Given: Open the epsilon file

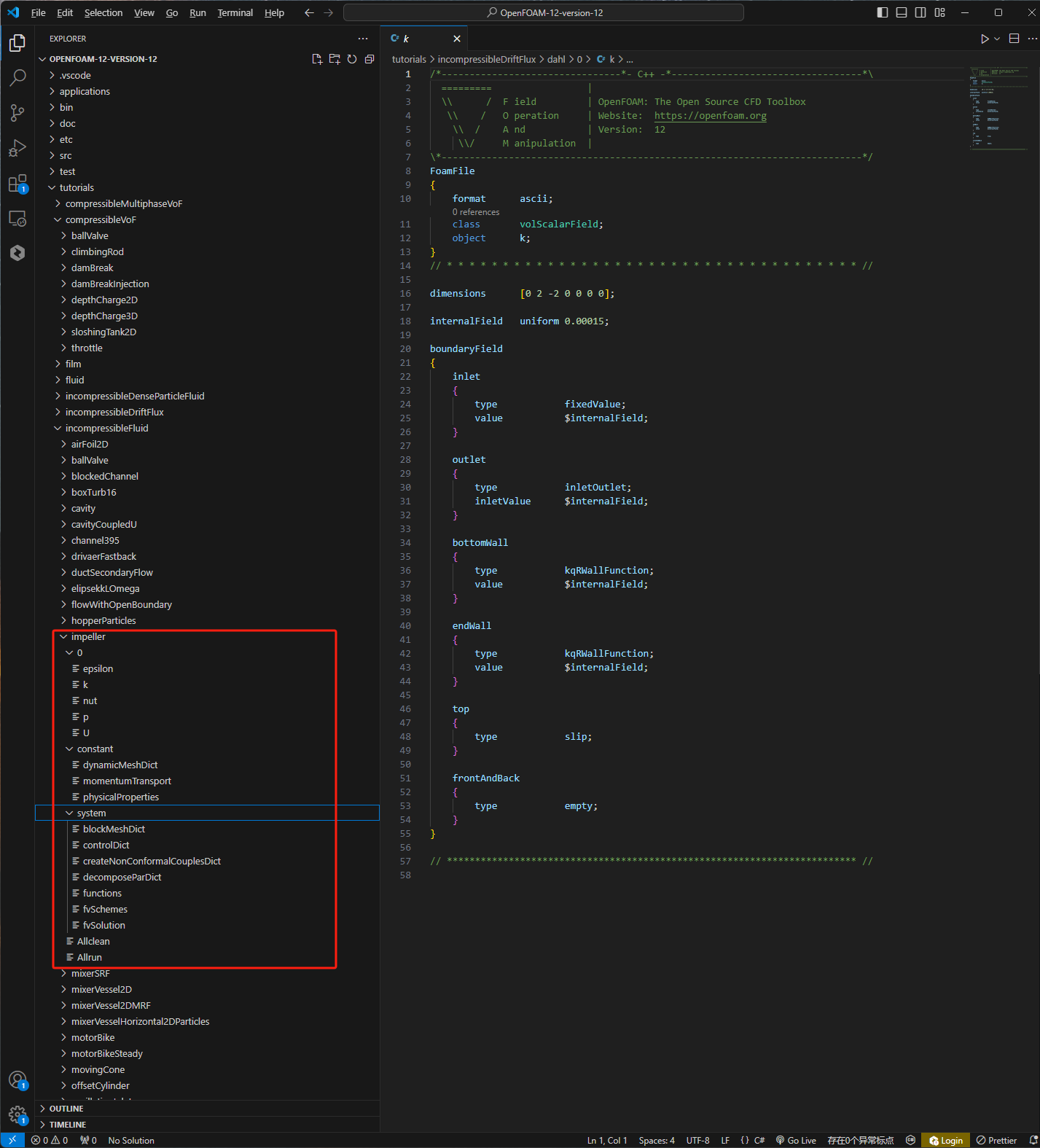Looking at the screenshot, I should tap(98, 669).
